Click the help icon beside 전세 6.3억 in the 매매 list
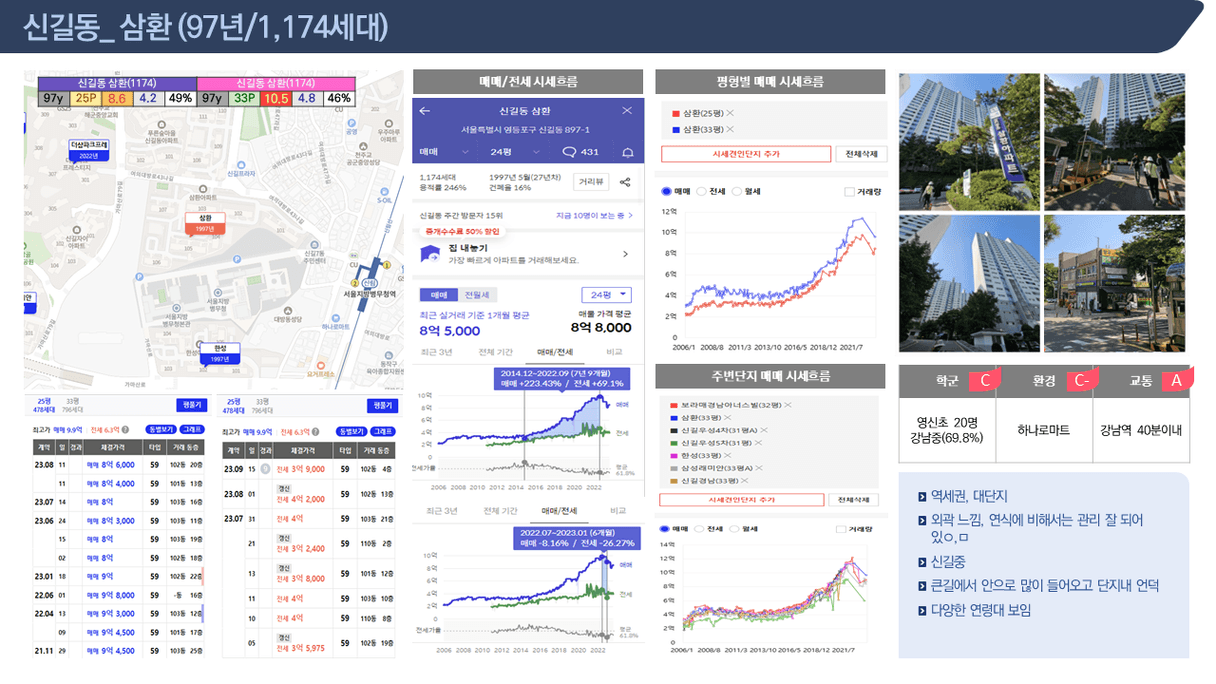The height and width of the screenshot is (684, 1216). click(126, 430)
